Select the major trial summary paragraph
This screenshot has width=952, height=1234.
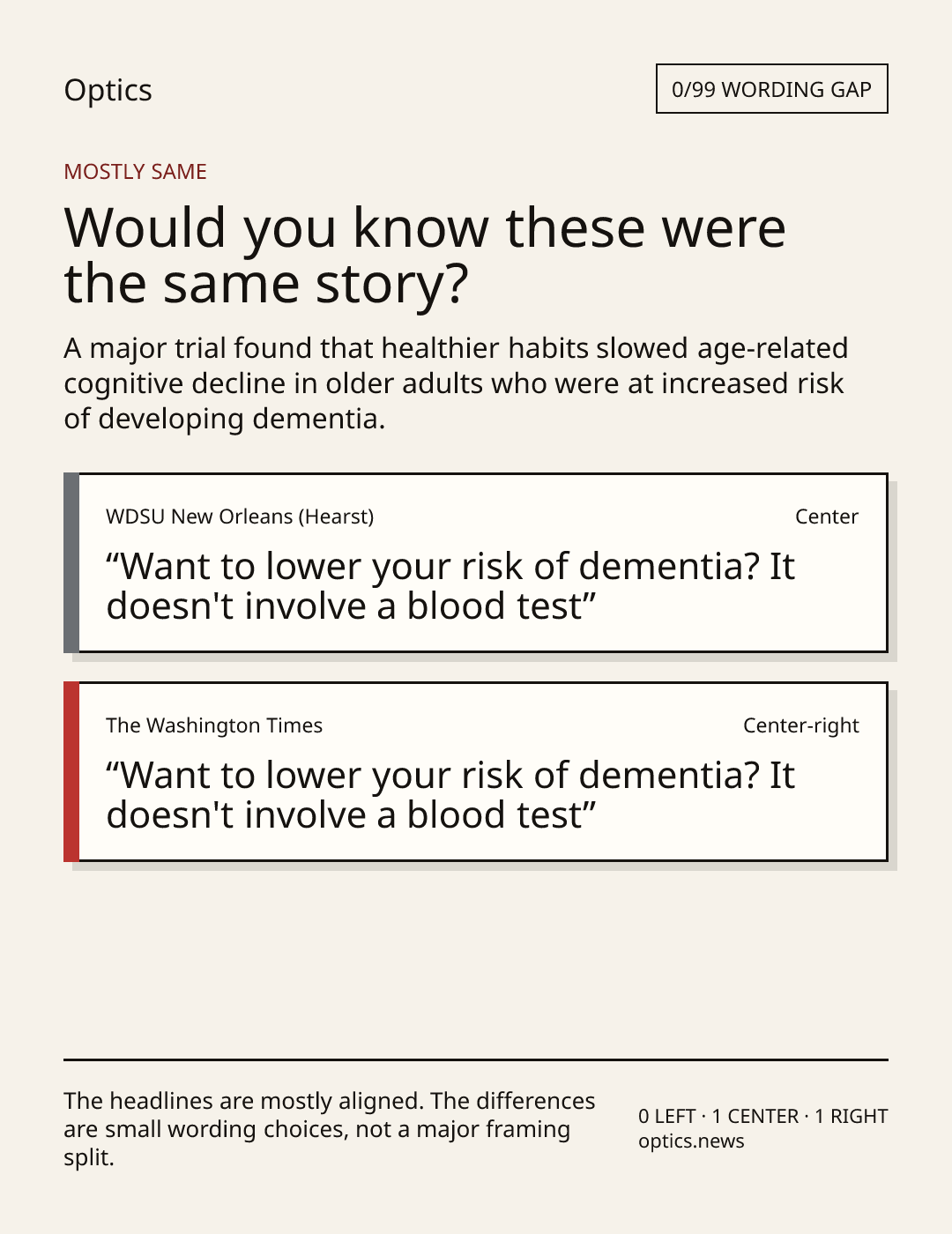tap(456, 383)
